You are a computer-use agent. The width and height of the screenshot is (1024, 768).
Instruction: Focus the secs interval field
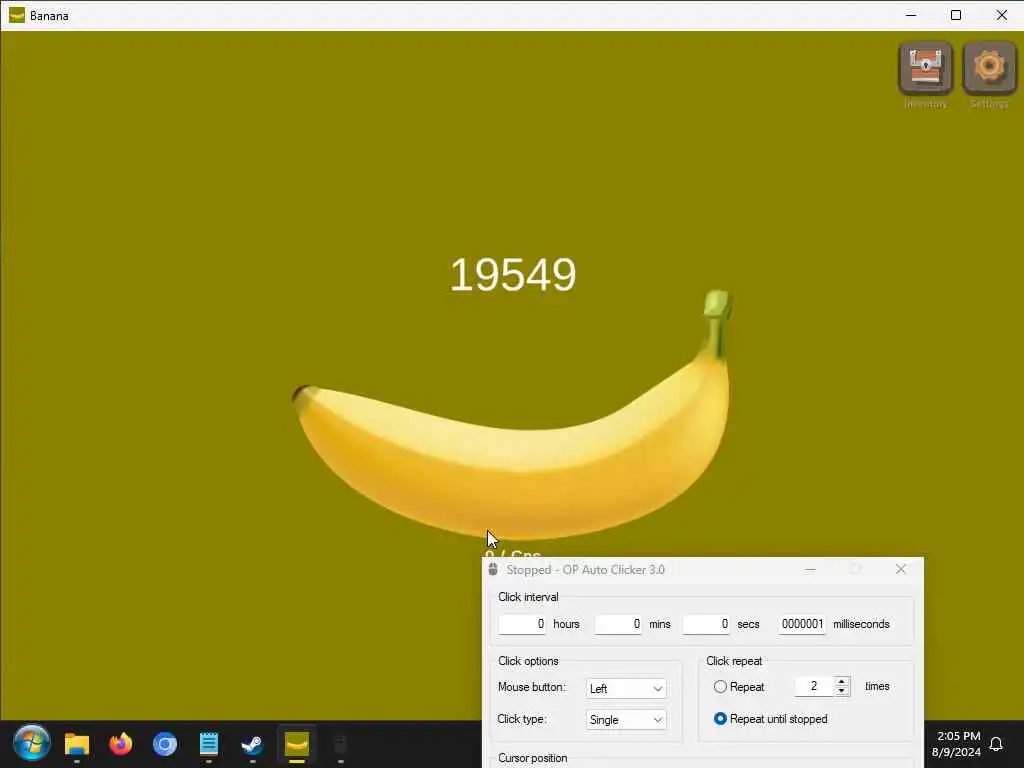tap(706, 624)
